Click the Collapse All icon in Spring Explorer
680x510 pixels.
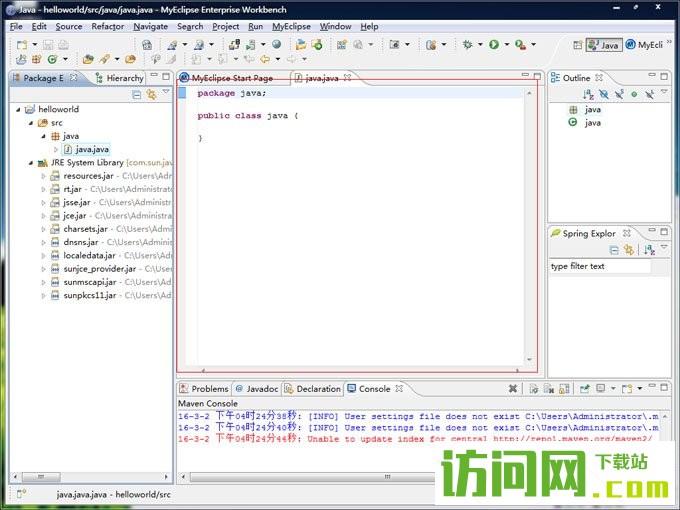[x=614, y=250]
